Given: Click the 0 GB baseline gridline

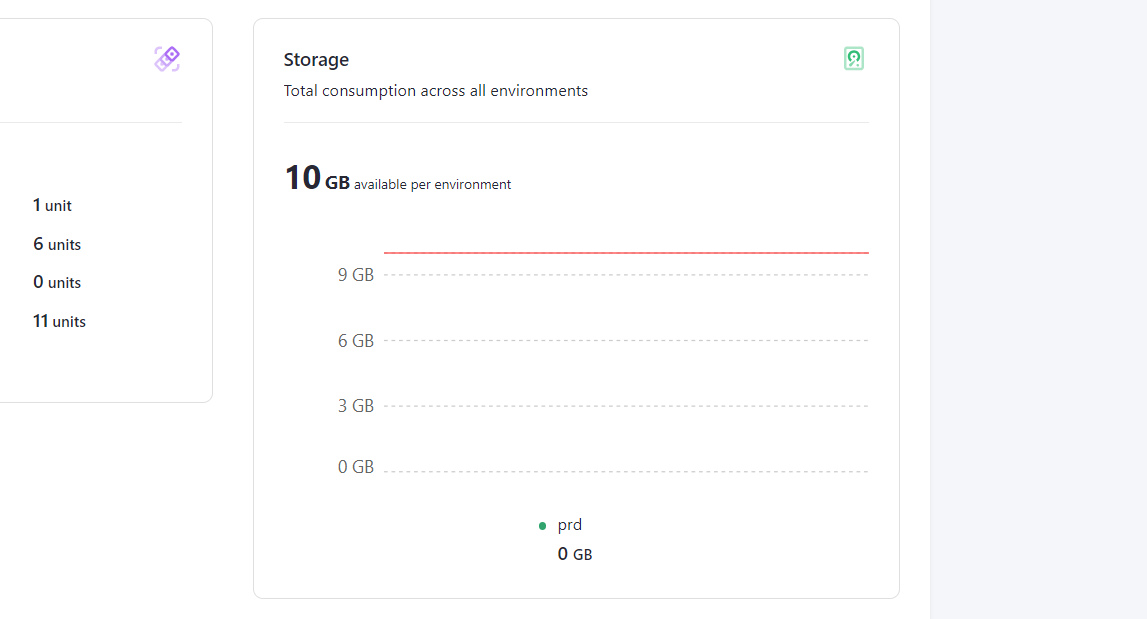Looking at the screenshot, I should pos(626,472).
